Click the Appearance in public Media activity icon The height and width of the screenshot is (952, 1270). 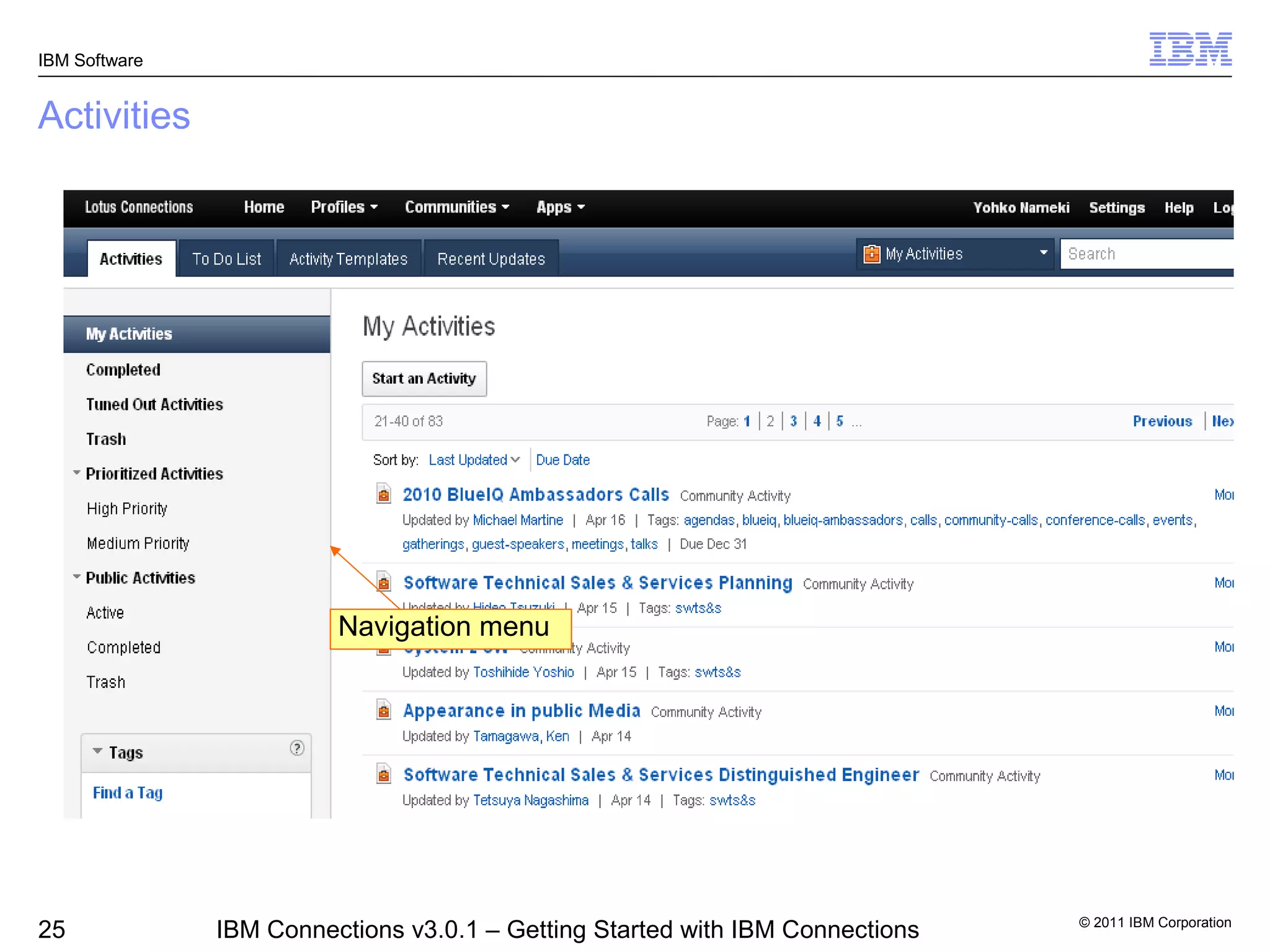point(384,710)
